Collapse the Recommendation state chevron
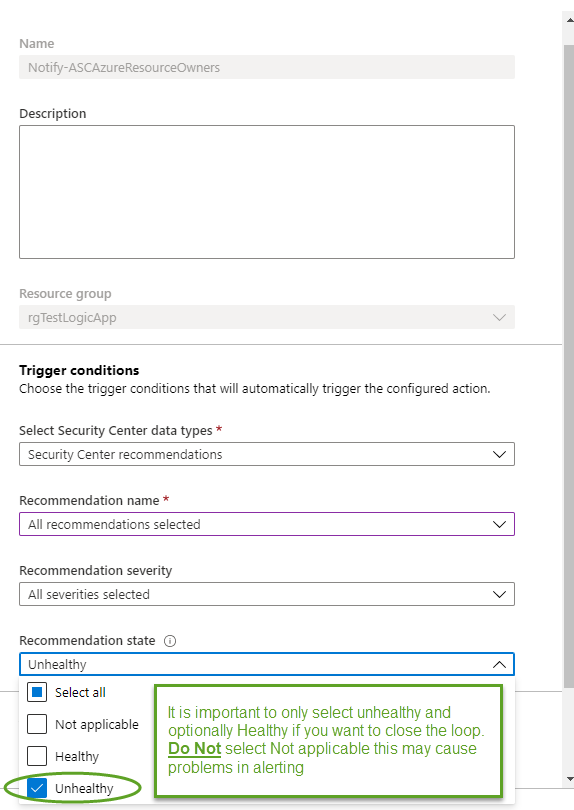 [x=499, y=664]
